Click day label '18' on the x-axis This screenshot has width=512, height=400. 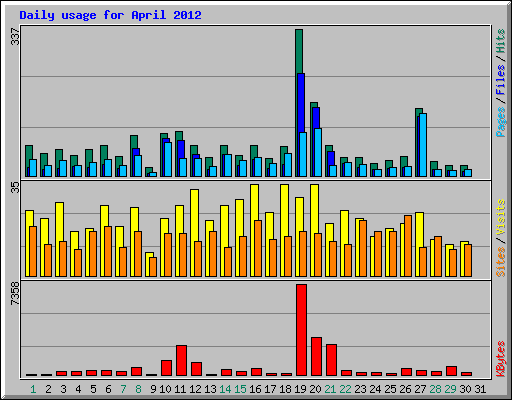(285, 389)
